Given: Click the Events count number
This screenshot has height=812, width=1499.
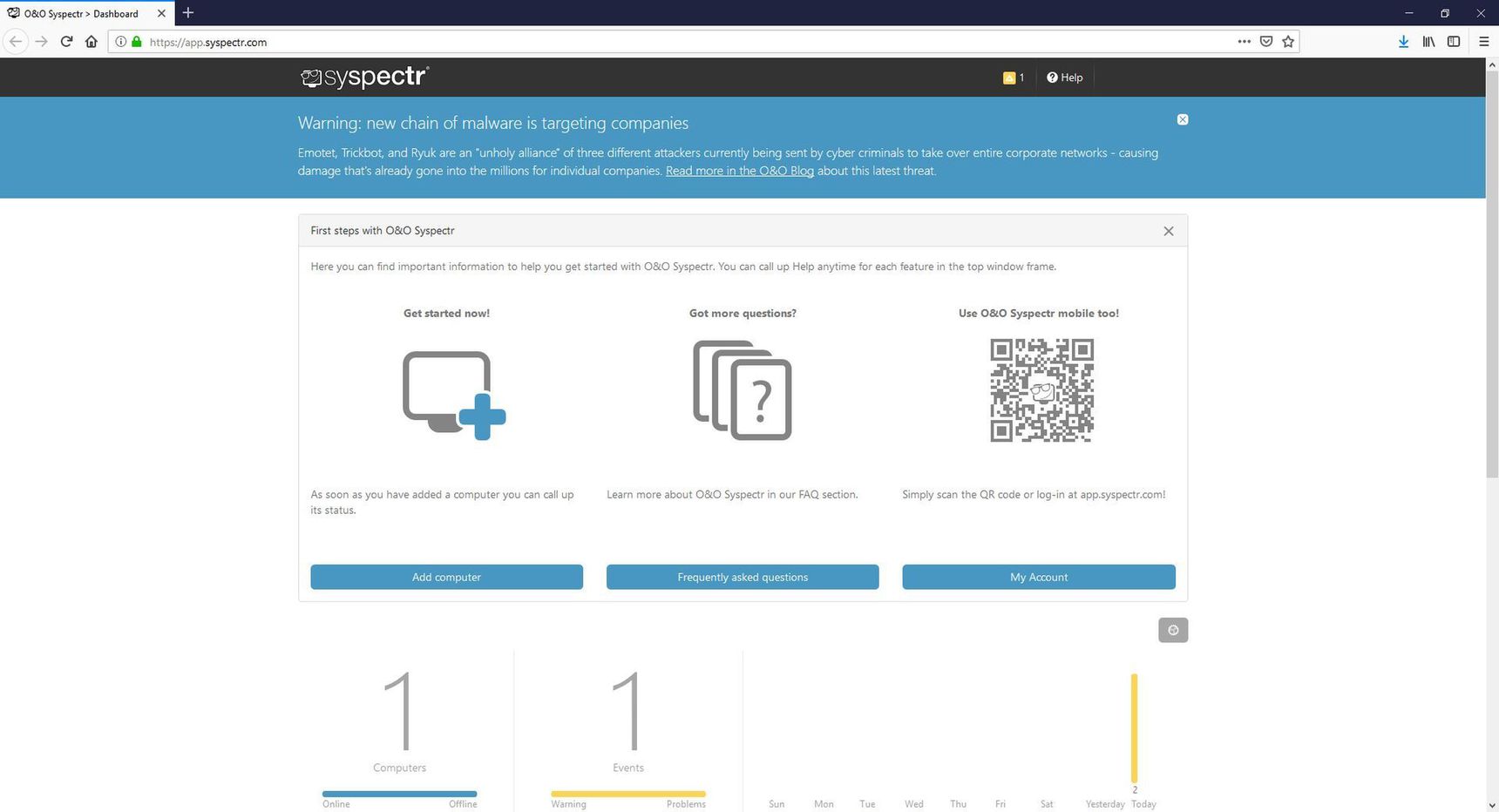Looking at the screenshot, I should [627, 711].
